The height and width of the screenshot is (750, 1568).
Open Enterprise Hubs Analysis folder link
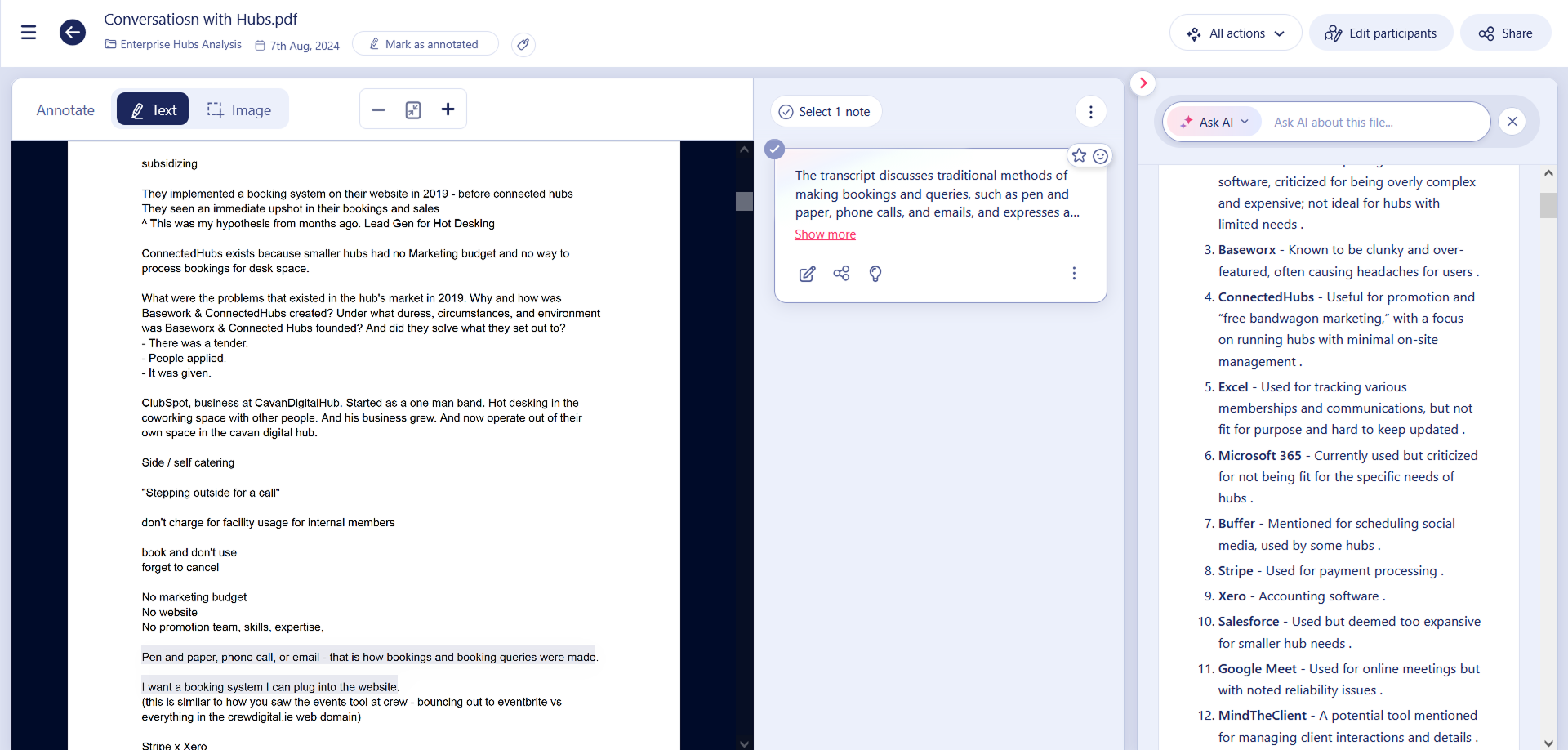(173, 45)
